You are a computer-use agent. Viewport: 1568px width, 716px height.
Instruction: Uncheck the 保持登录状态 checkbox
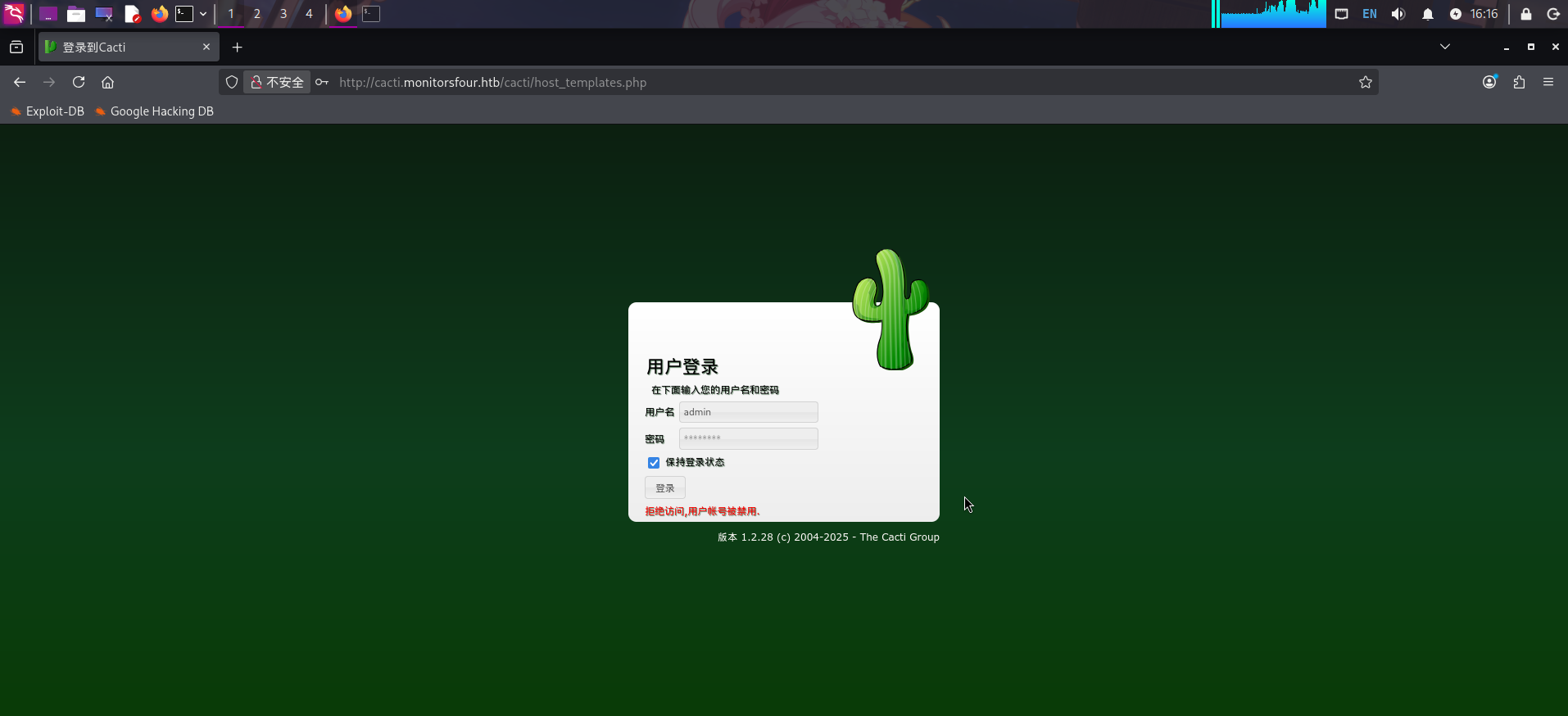[654, 463]
